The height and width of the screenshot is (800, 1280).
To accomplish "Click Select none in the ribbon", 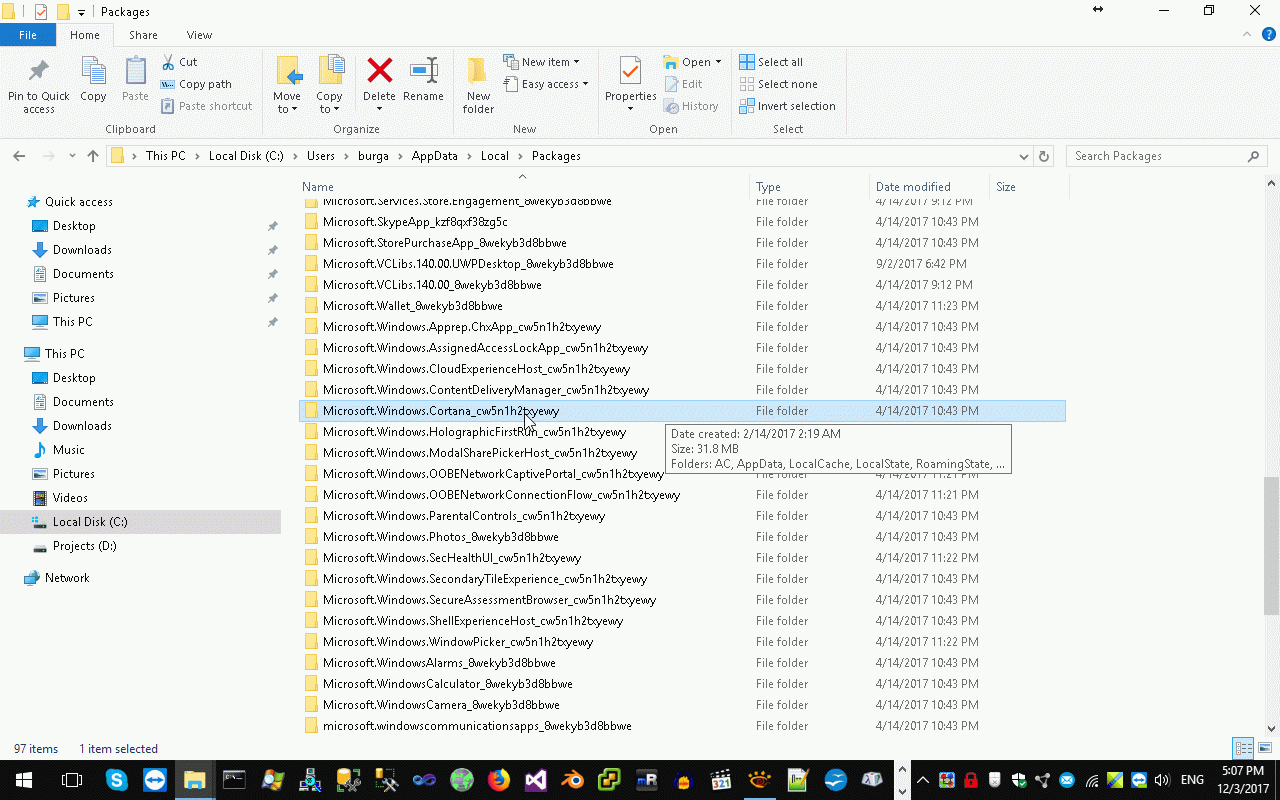I will coord(778,84).
